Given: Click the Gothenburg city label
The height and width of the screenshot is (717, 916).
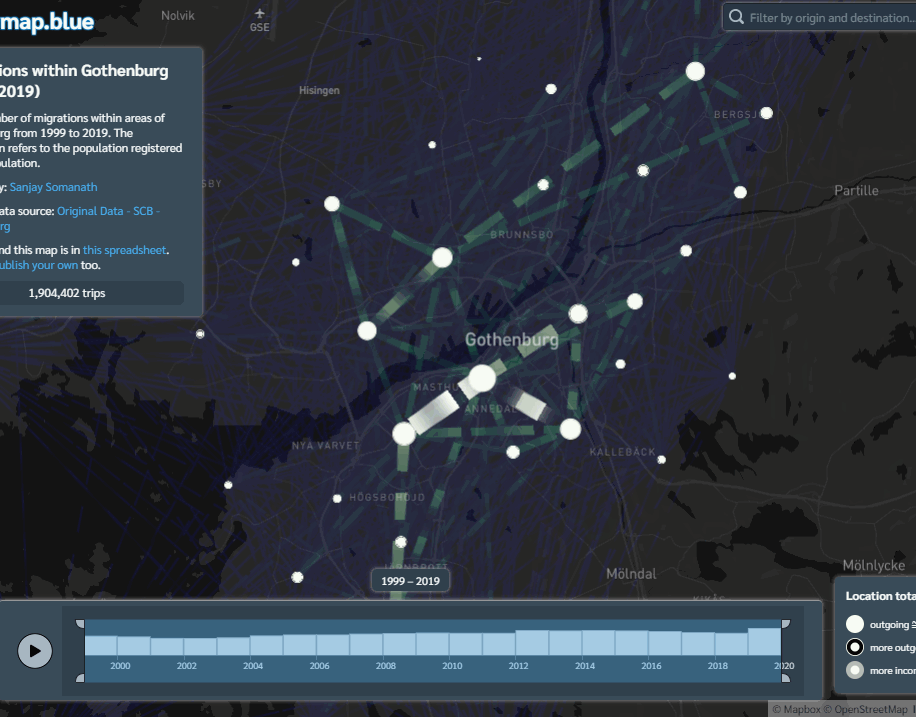Looking at the screenshot, I should click(512, 340).
